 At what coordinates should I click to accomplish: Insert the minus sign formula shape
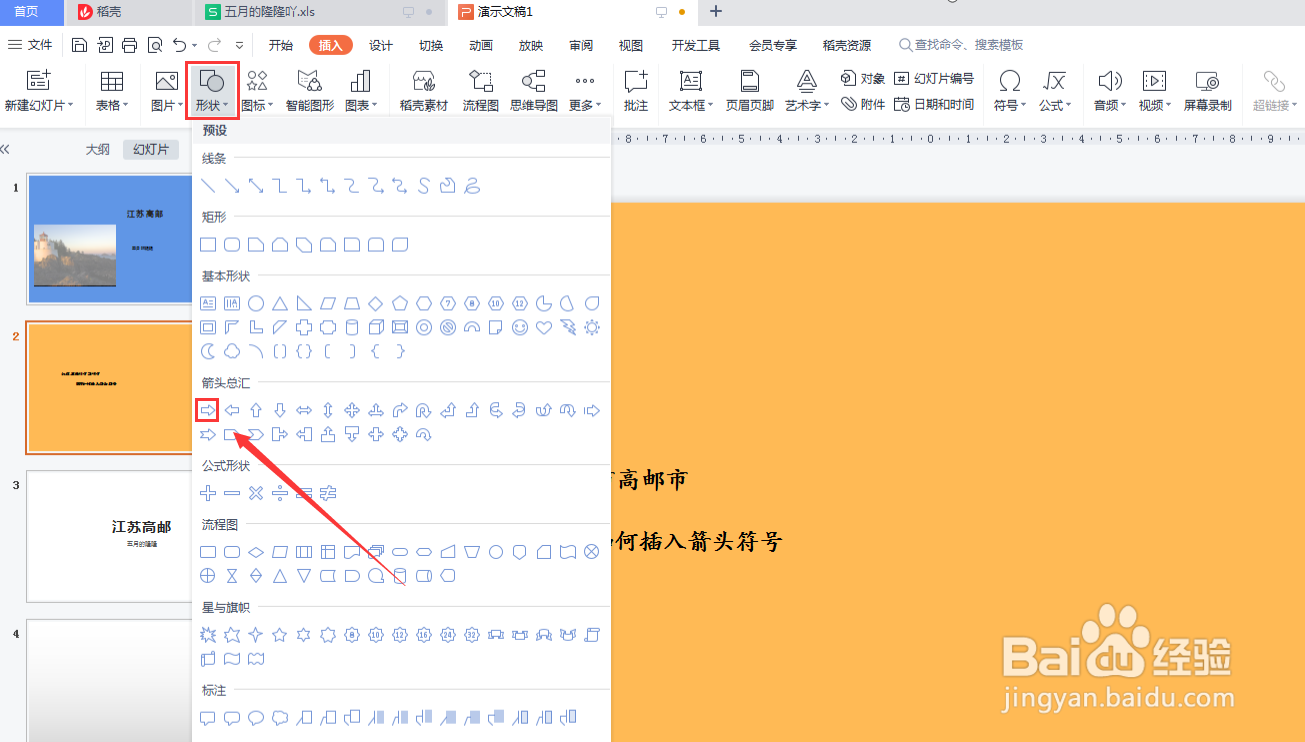pos(232,493)
